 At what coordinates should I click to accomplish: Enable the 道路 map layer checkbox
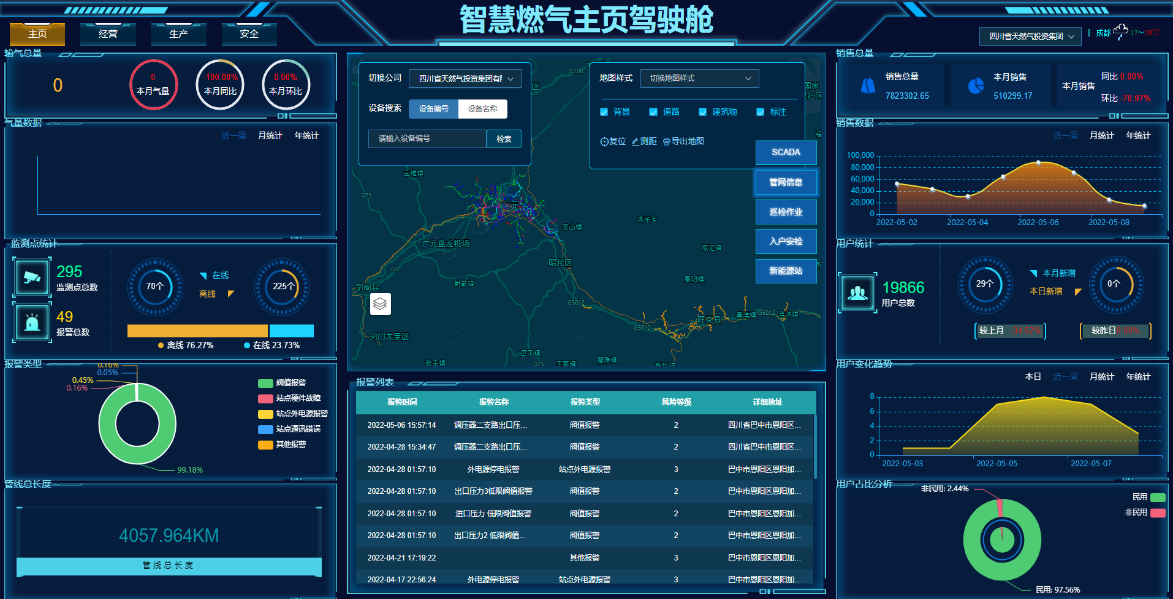652,112
